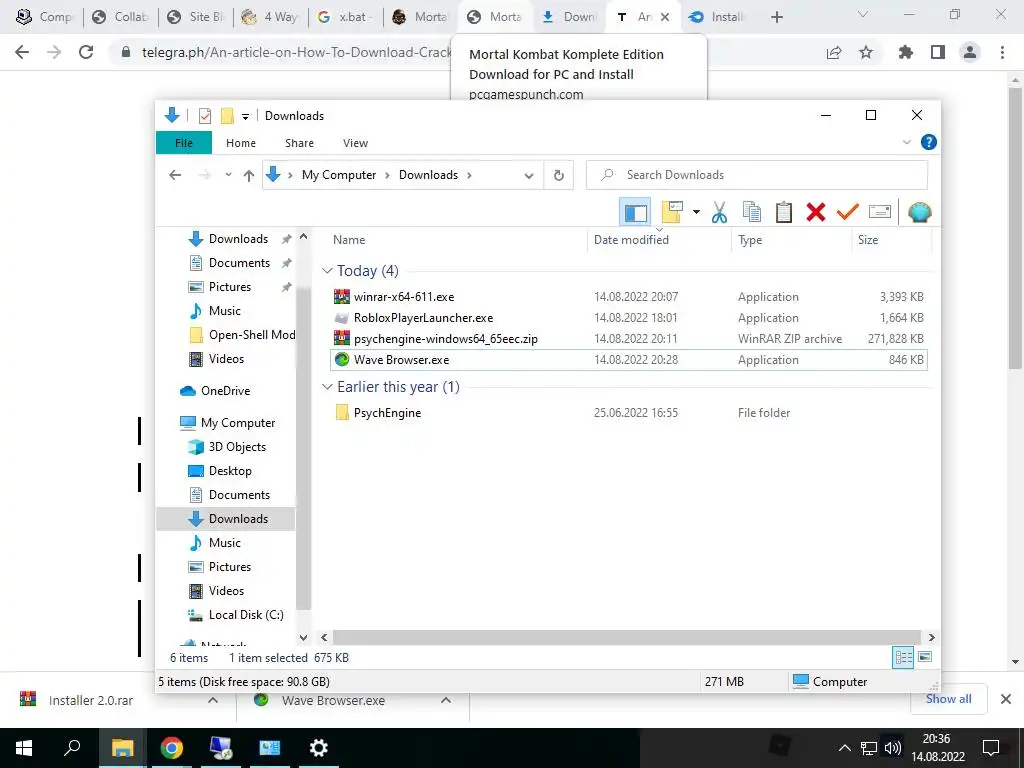
Task: Click Explorer back navigation arrow
Action: 175,175
